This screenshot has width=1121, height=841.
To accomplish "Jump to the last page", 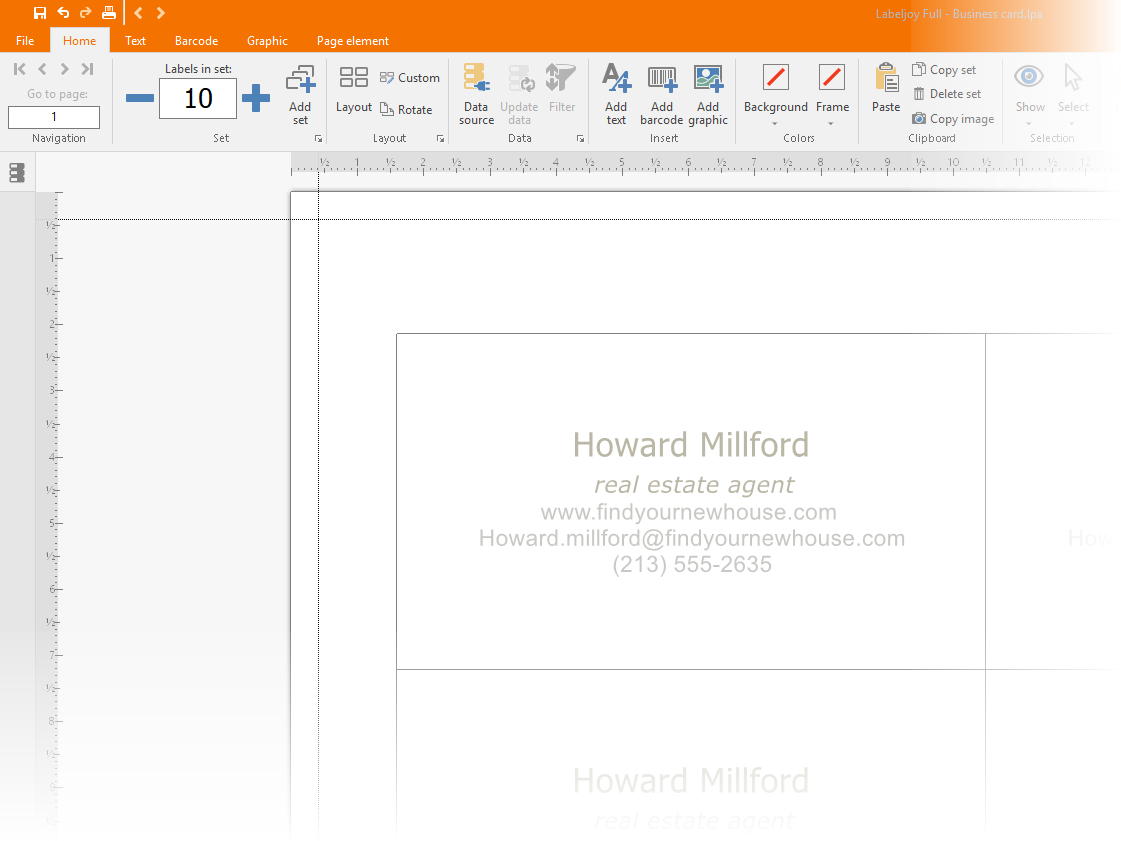I will pyautogui.click(x=87, y=69).
